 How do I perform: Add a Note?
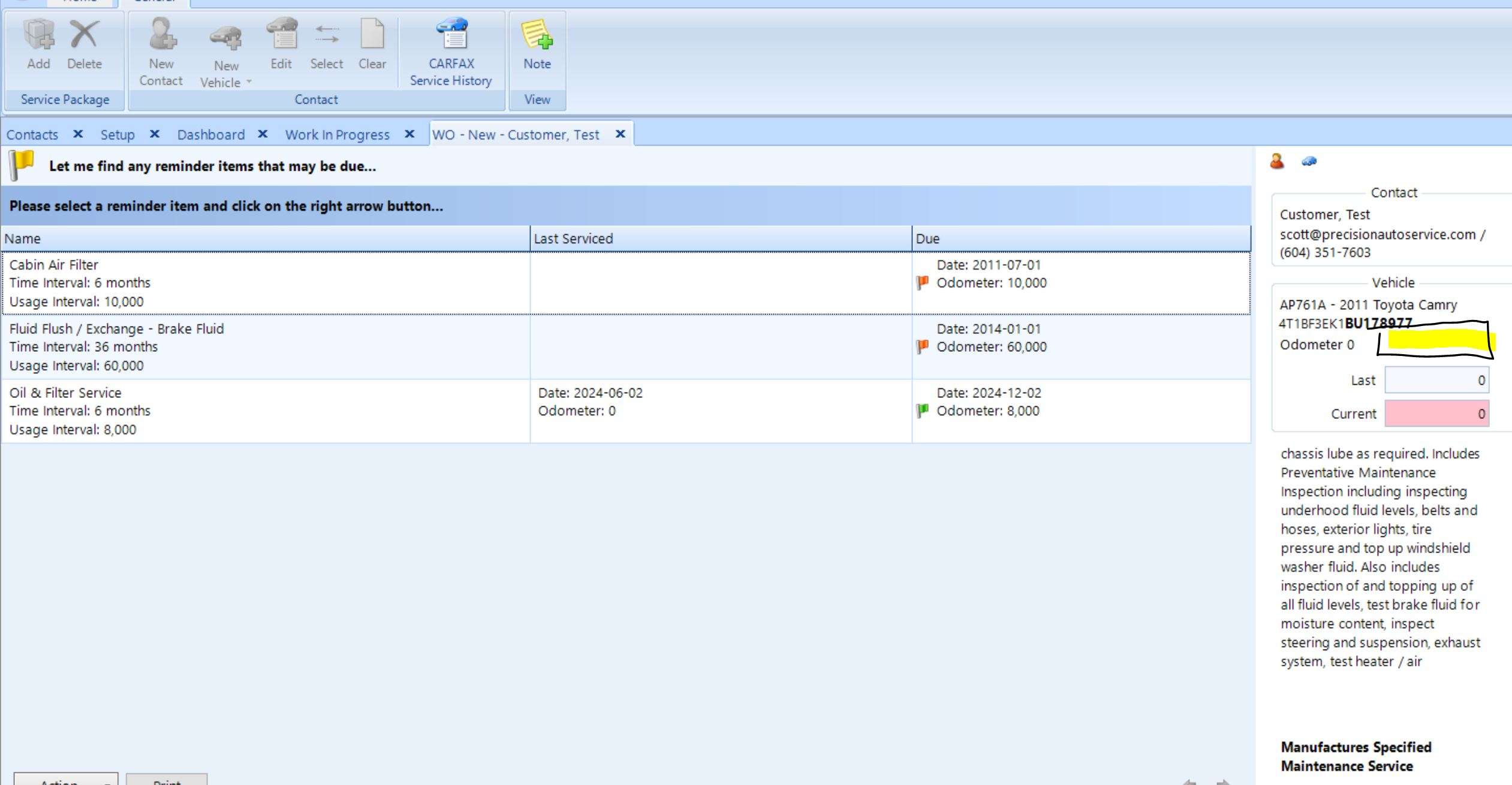(537, 44)
